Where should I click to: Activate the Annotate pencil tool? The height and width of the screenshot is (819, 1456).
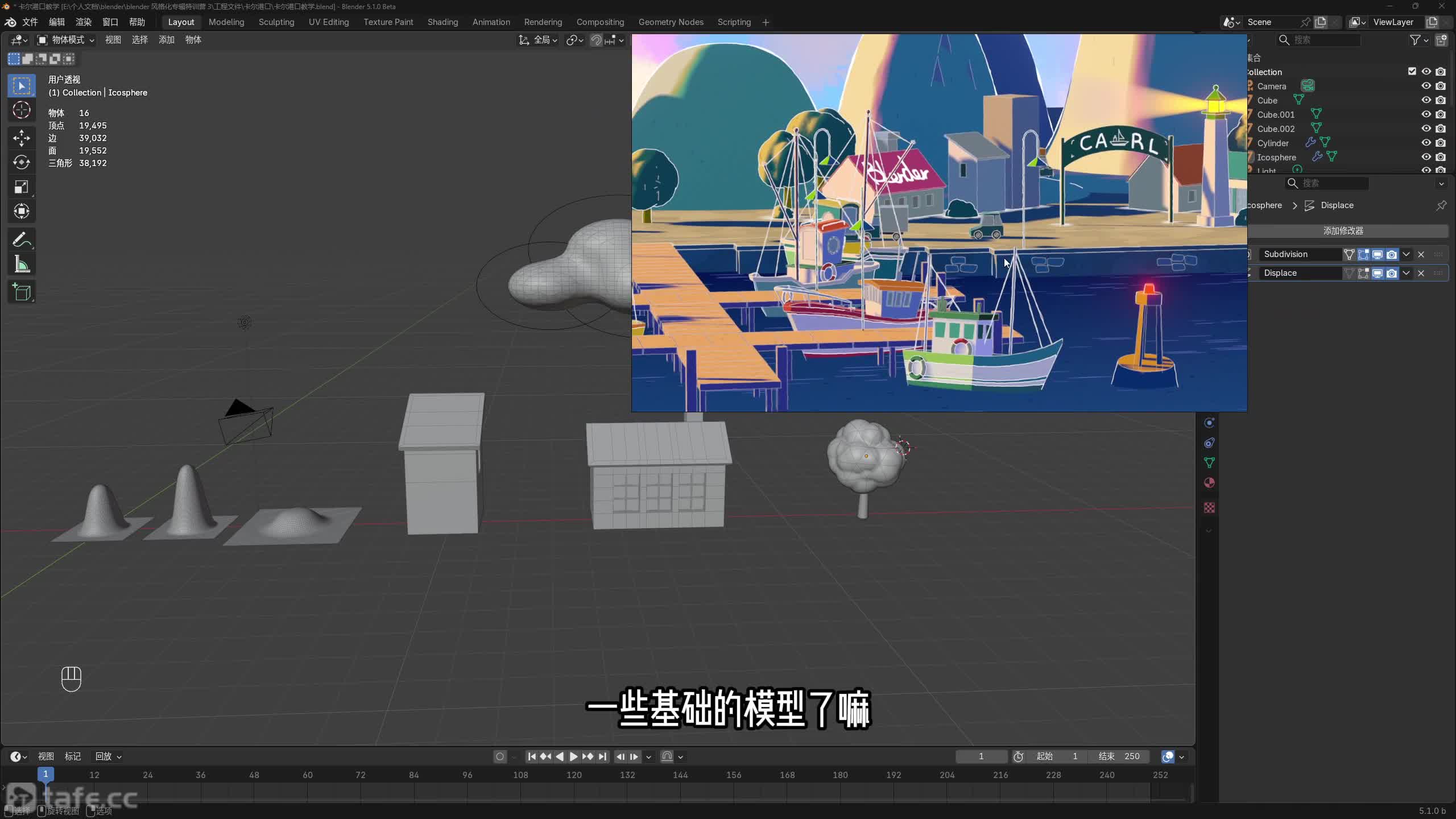(x=22, y=239)
